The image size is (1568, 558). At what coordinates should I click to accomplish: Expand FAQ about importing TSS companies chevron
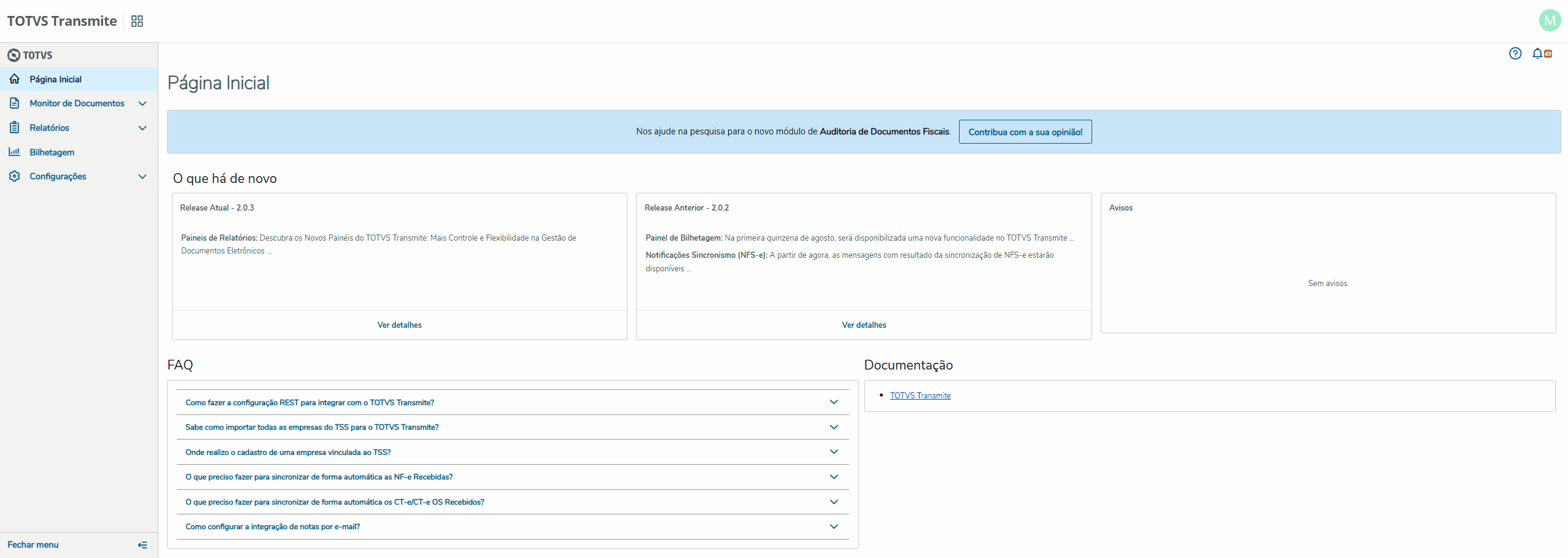pyautogui.click(x=834, y=427)
